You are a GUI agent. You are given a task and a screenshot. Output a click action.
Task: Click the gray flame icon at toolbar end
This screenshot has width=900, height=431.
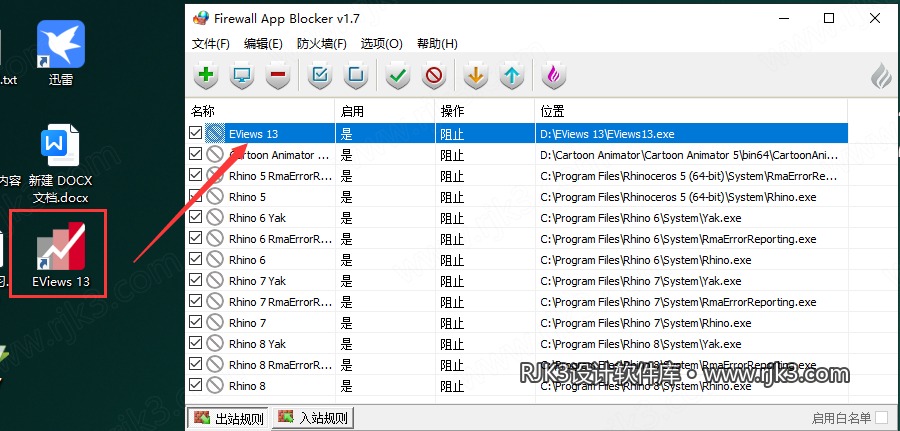(882, 76)
